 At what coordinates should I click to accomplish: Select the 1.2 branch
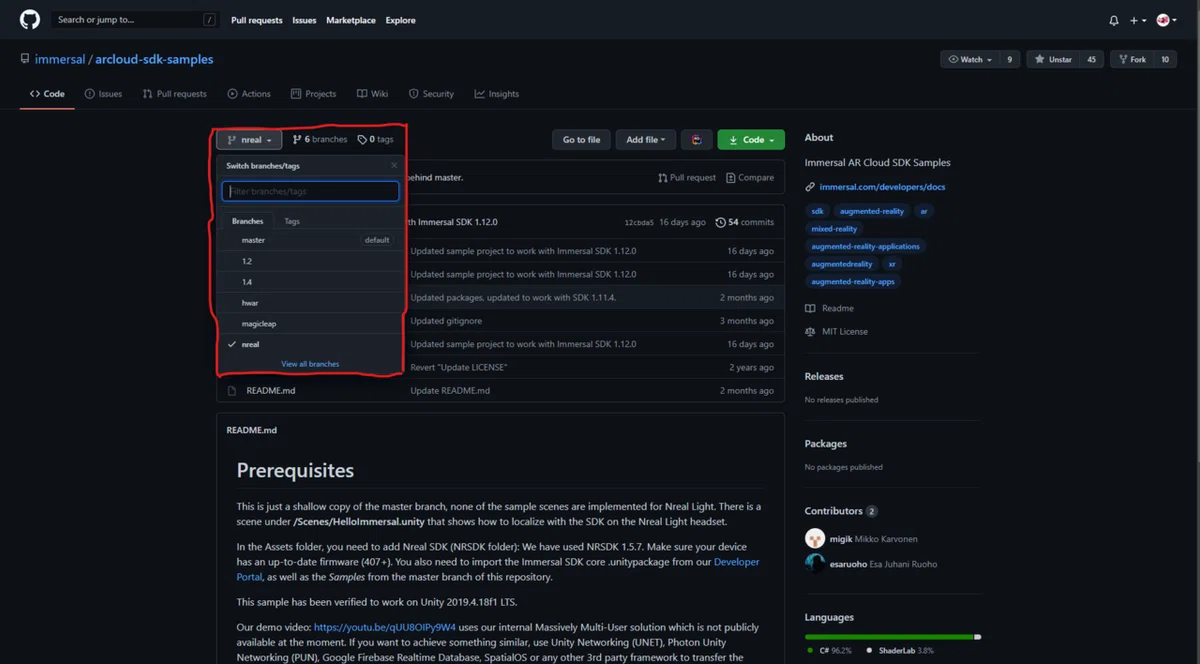pos(310,261)
